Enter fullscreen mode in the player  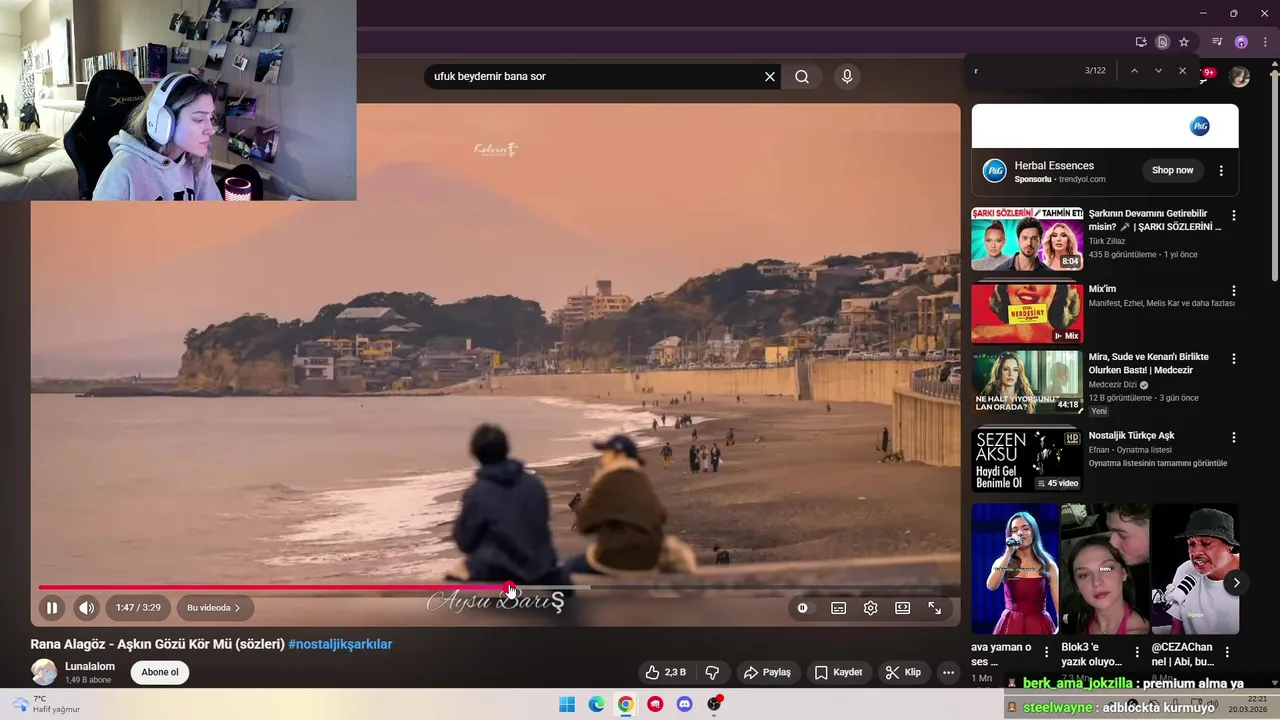point(934,608)
